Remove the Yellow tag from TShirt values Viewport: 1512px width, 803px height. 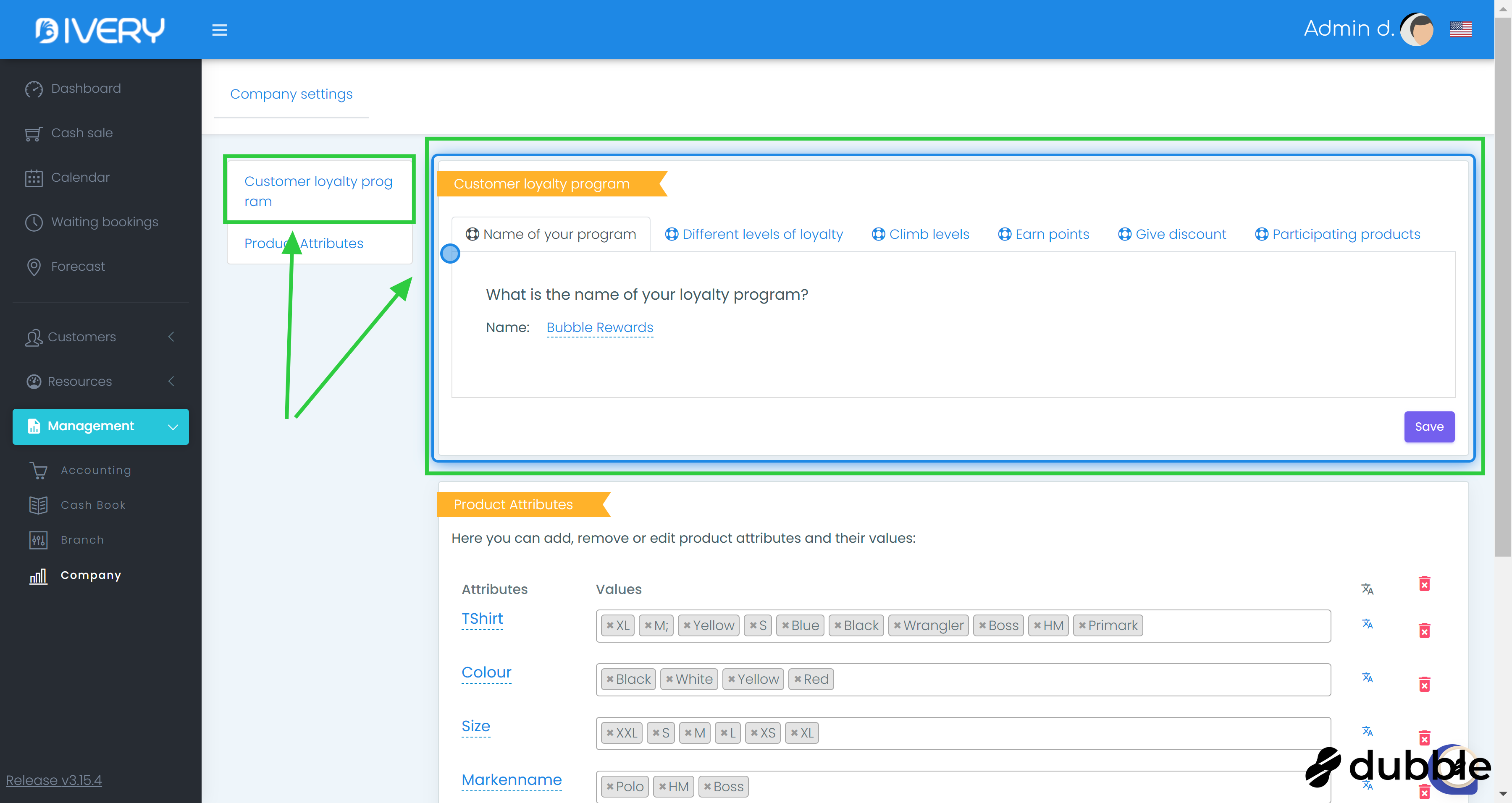click(687, 625)
